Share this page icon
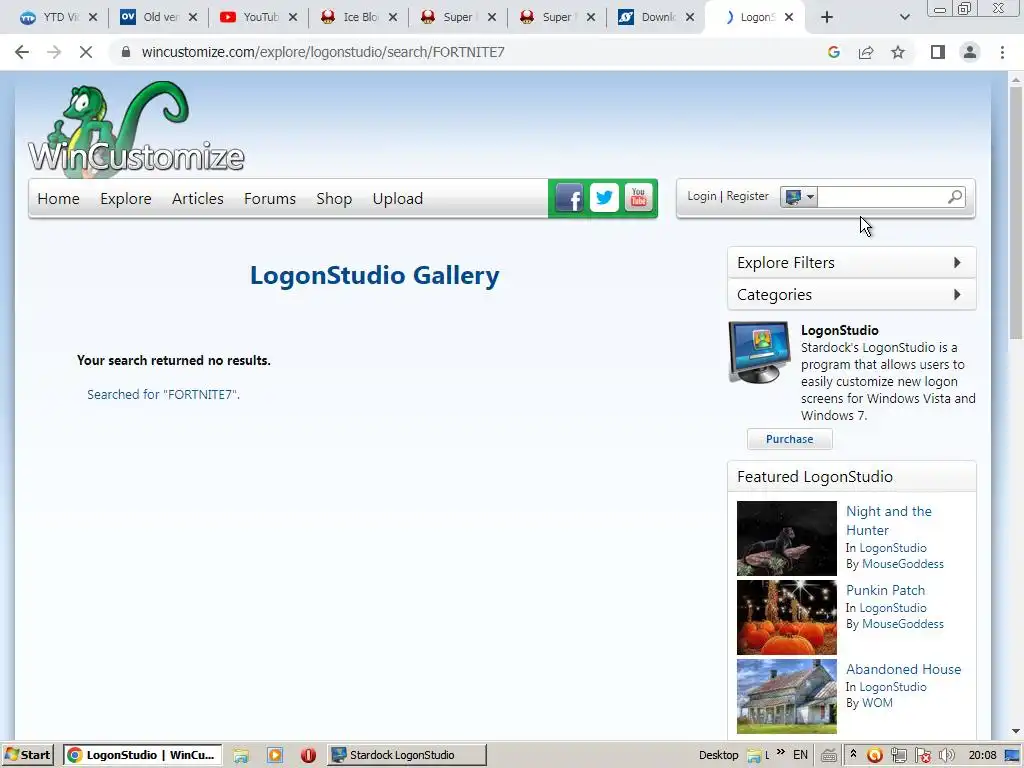This screenshot has width=1024, height=768. [866, 52]
